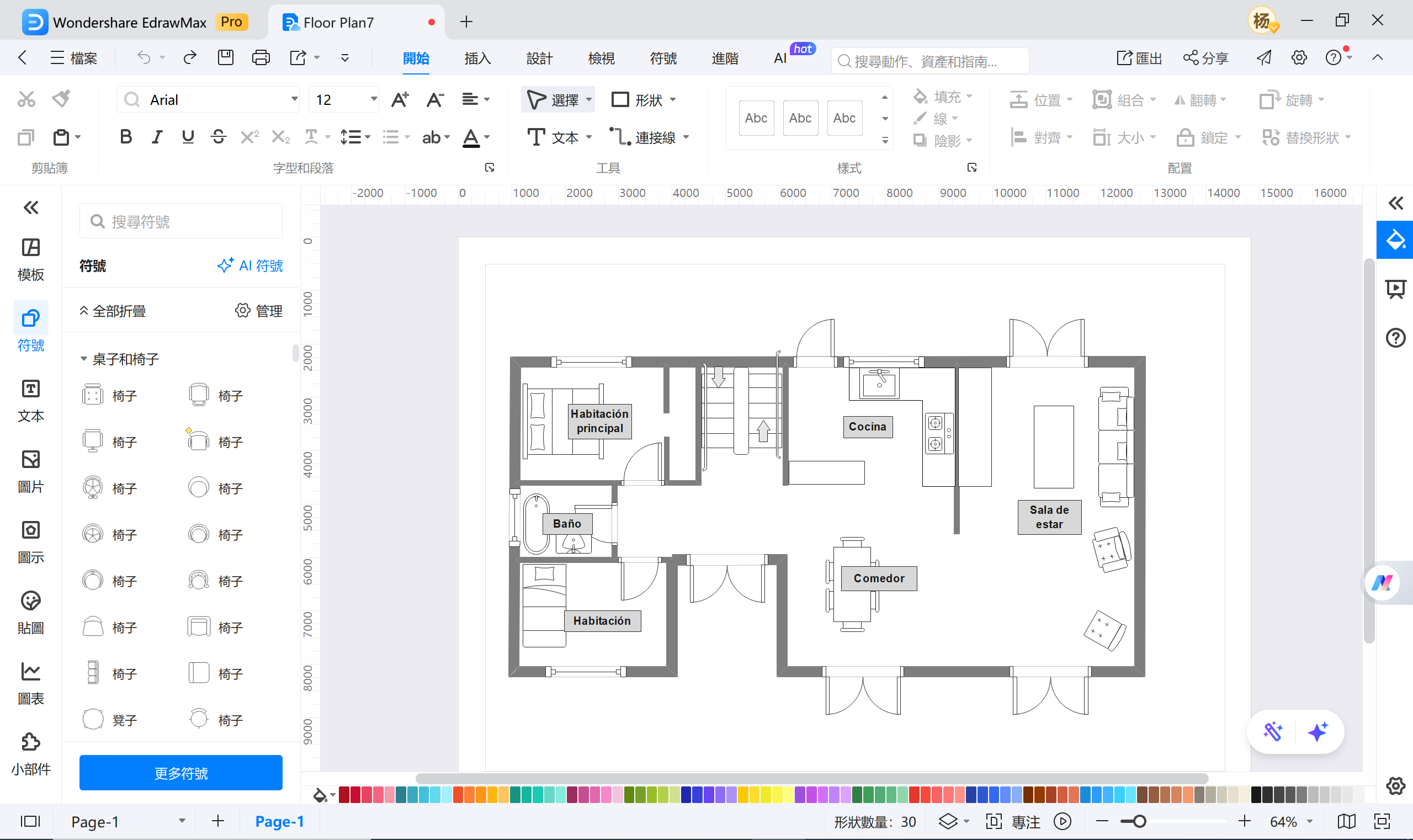
Task: Click the symbol search input field
Action: pos(181,221)
